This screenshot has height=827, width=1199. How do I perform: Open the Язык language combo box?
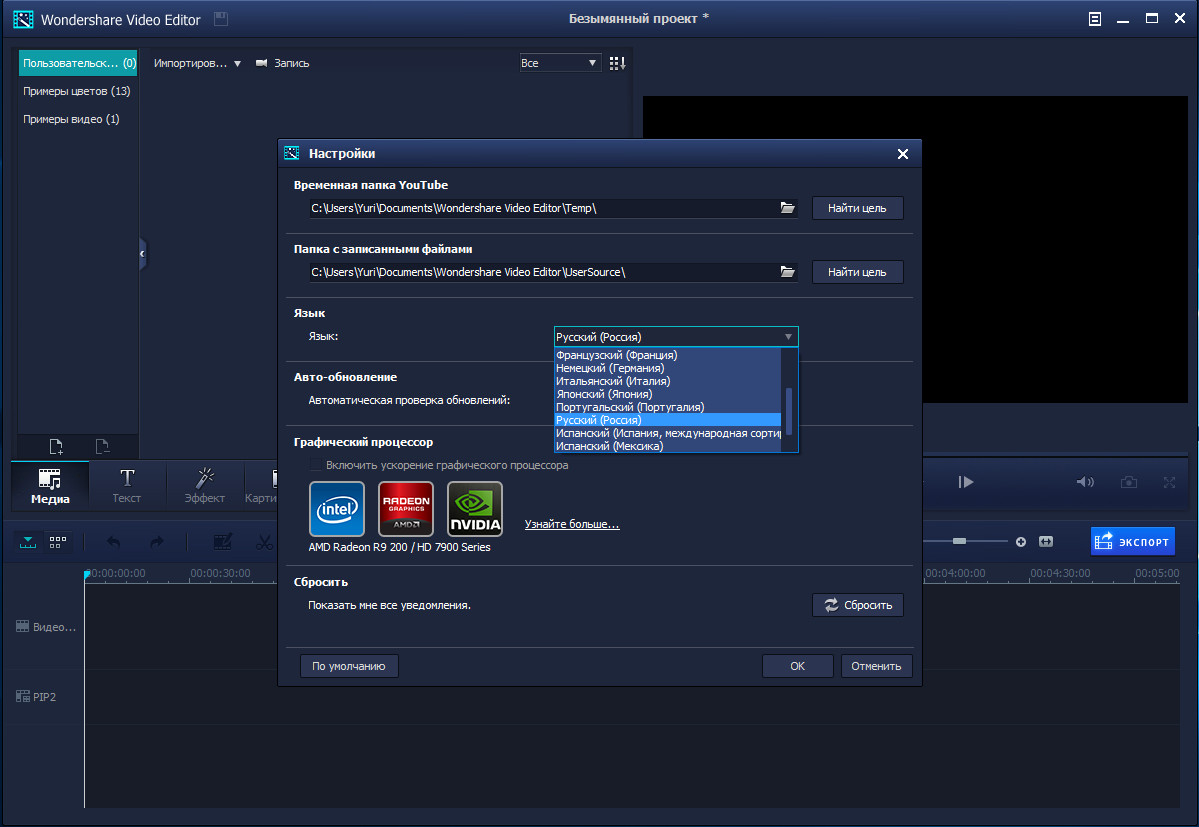click(676, 337)
